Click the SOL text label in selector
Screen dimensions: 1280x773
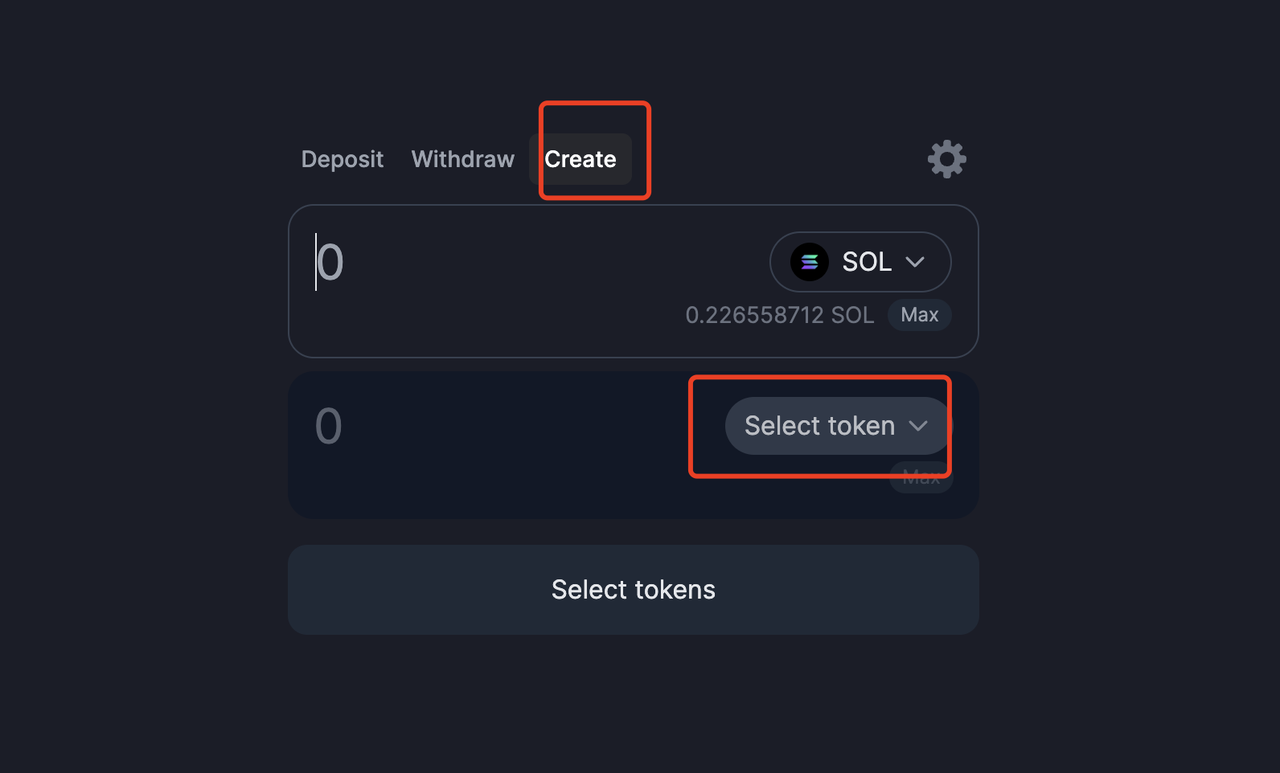coord(867,262)
